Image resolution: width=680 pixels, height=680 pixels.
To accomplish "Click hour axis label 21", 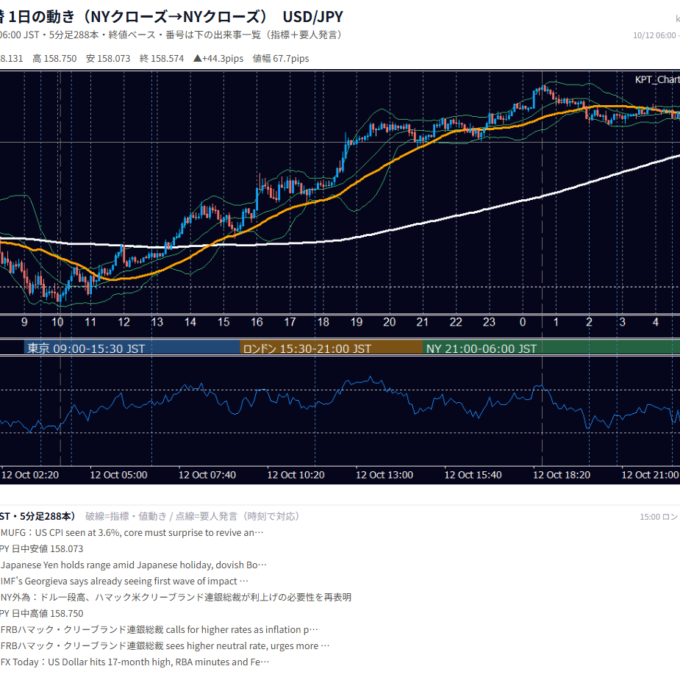I will click(x=422, y=322).
